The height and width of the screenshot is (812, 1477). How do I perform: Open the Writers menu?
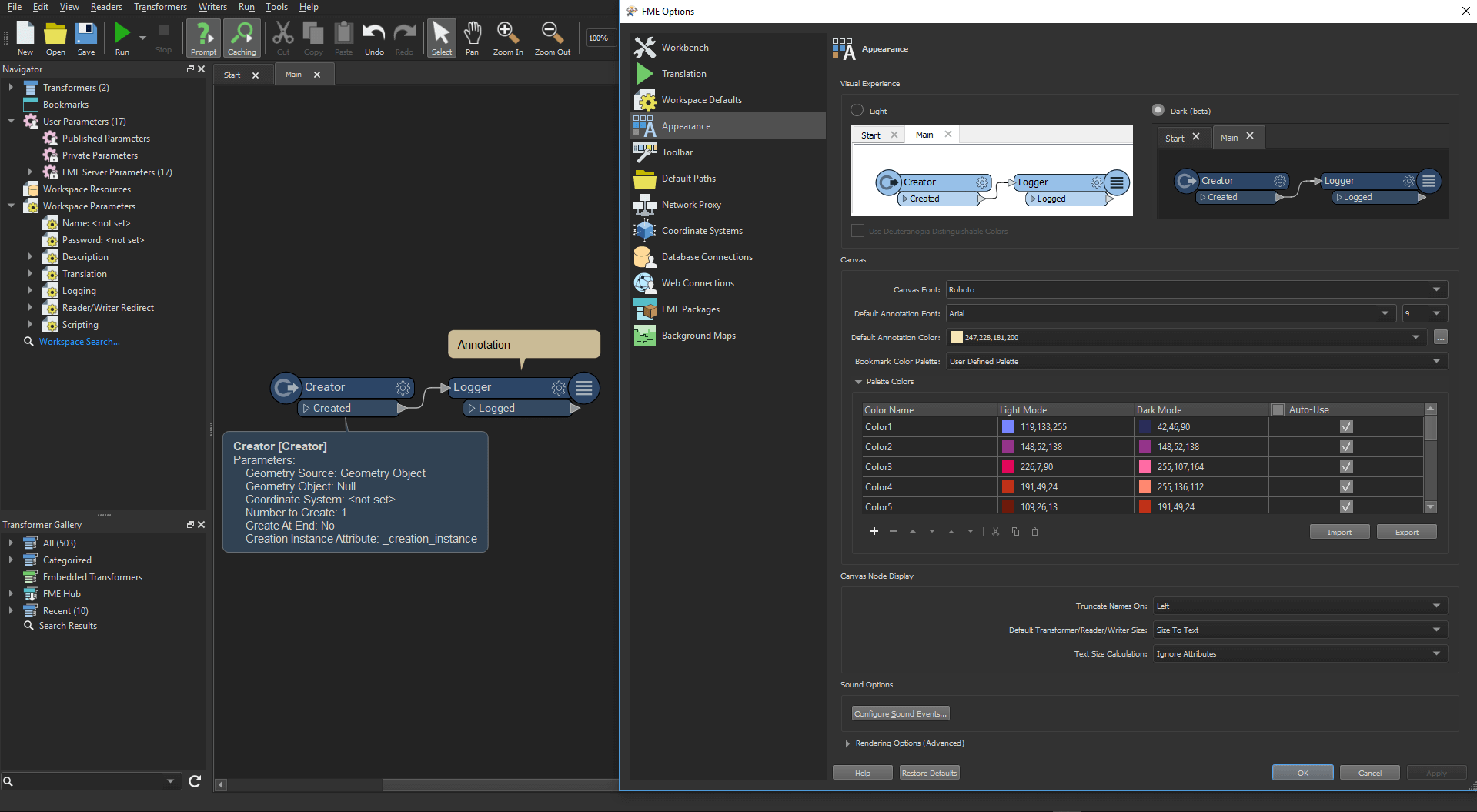[x=212, y=7]
